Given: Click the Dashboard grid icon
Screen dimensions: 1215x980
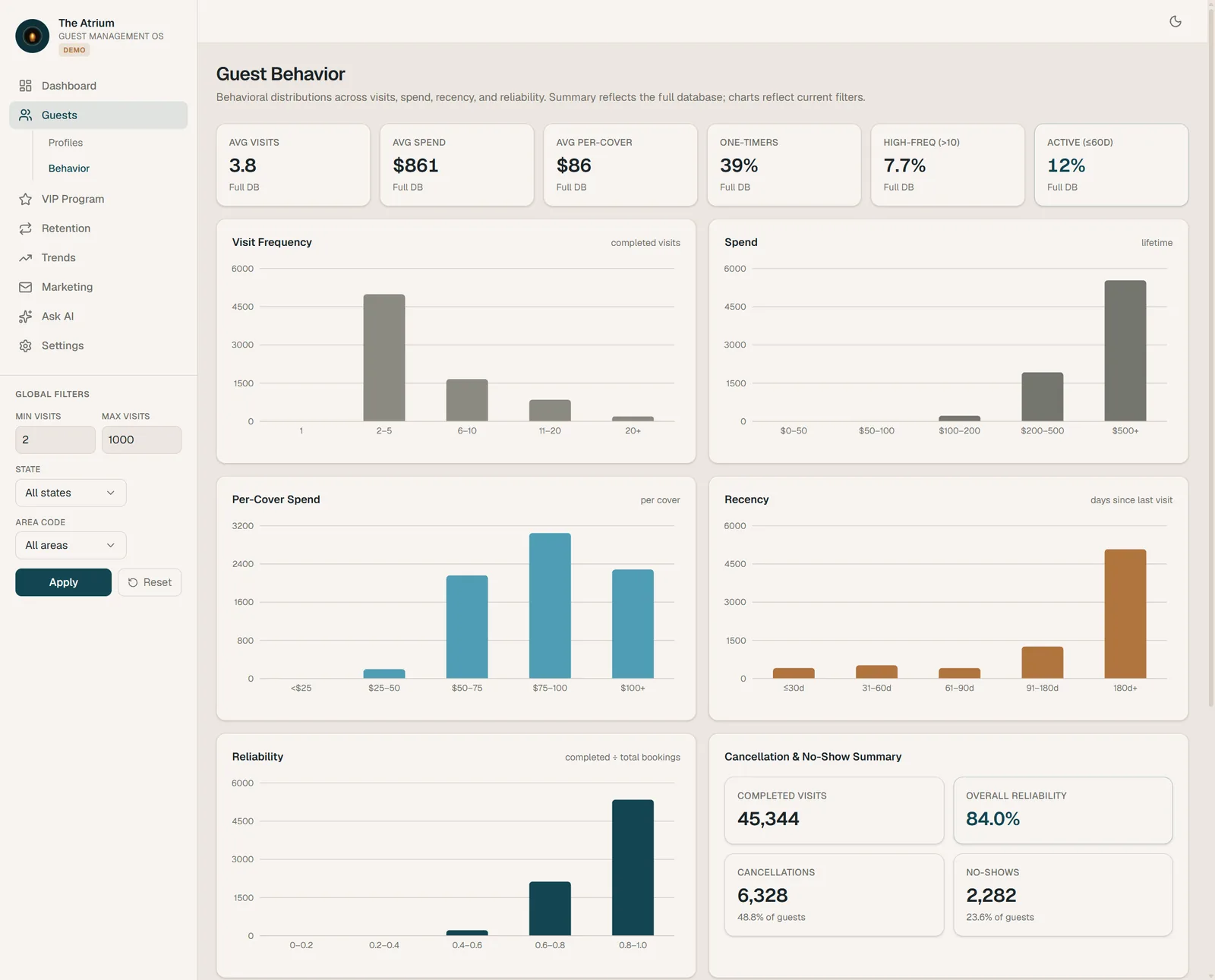Looking at the screenshot, I should point(25,86).
